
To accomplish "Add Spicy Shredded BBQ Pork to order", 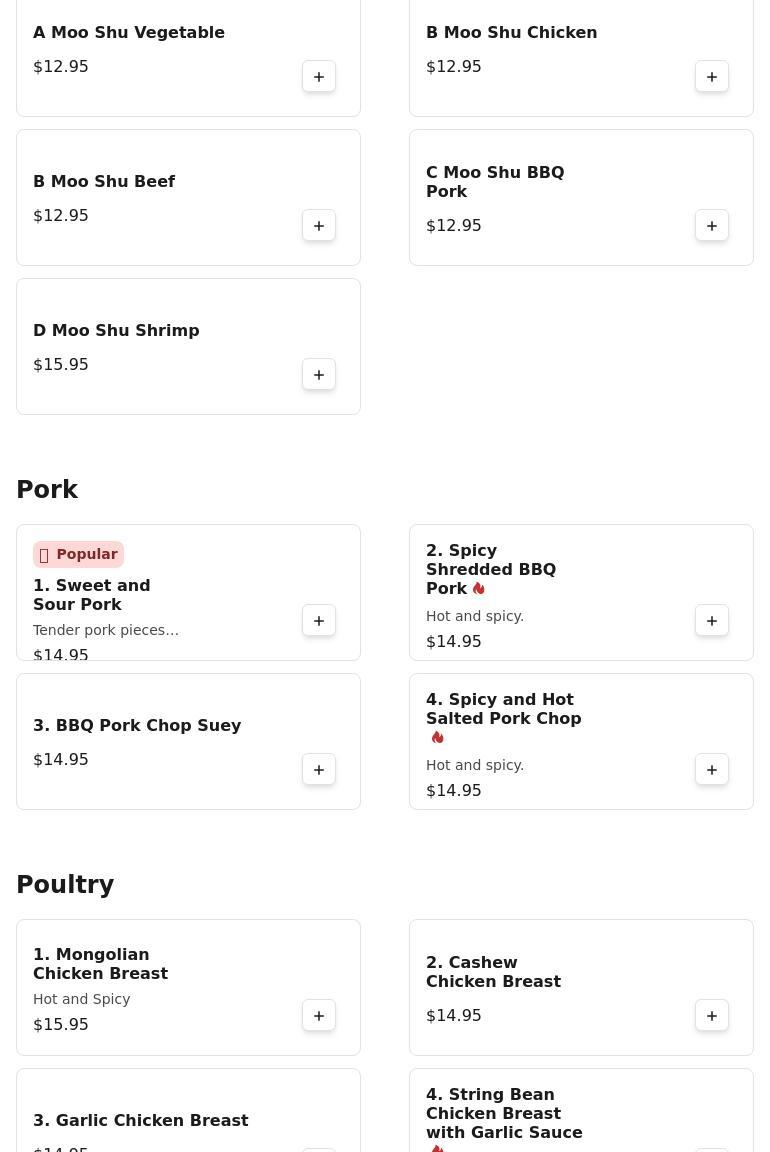I will [x=712, y=621].
